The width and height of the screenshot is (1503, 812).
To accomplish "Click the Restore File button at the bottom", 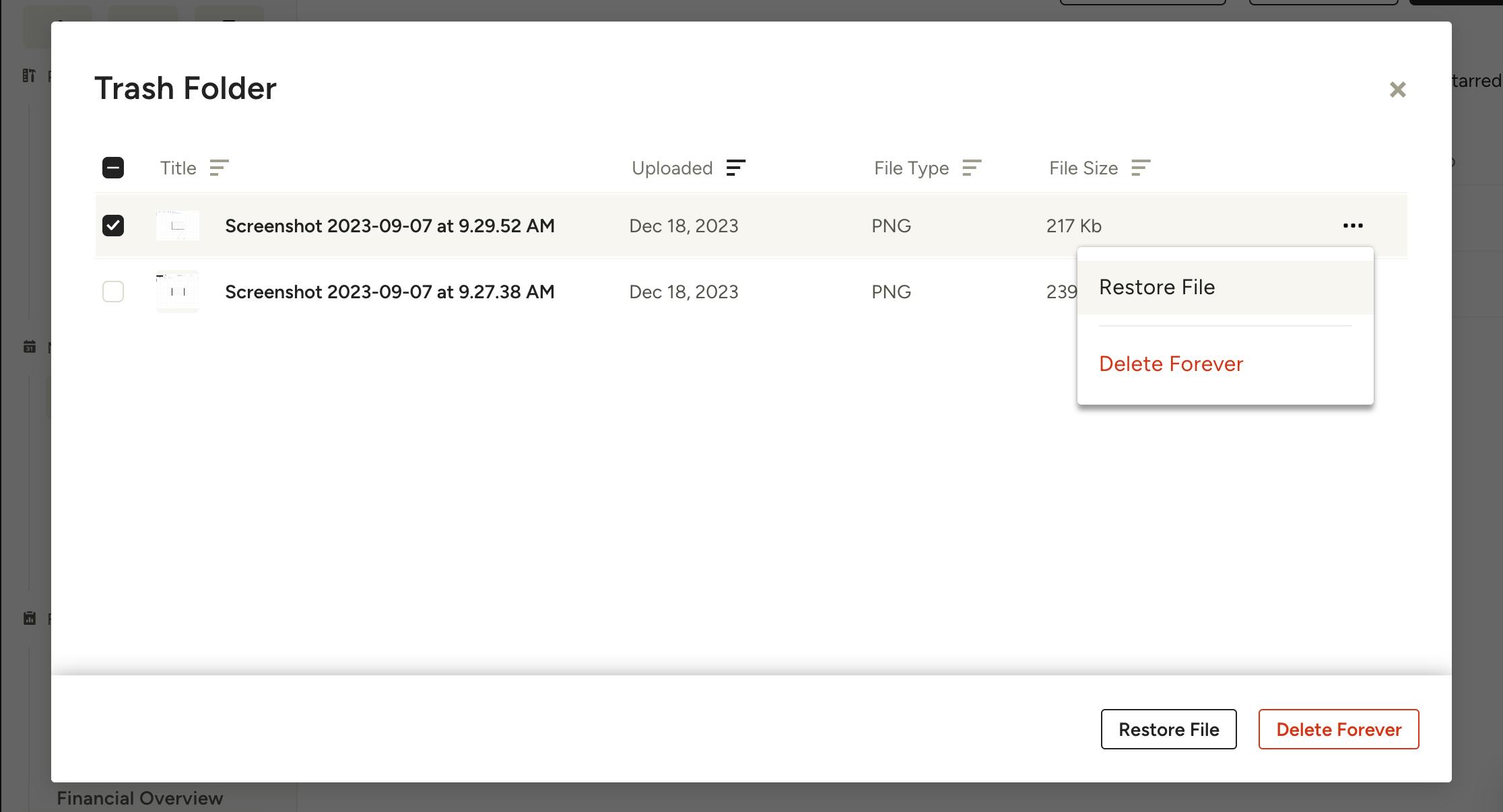I will (1168, 729).
